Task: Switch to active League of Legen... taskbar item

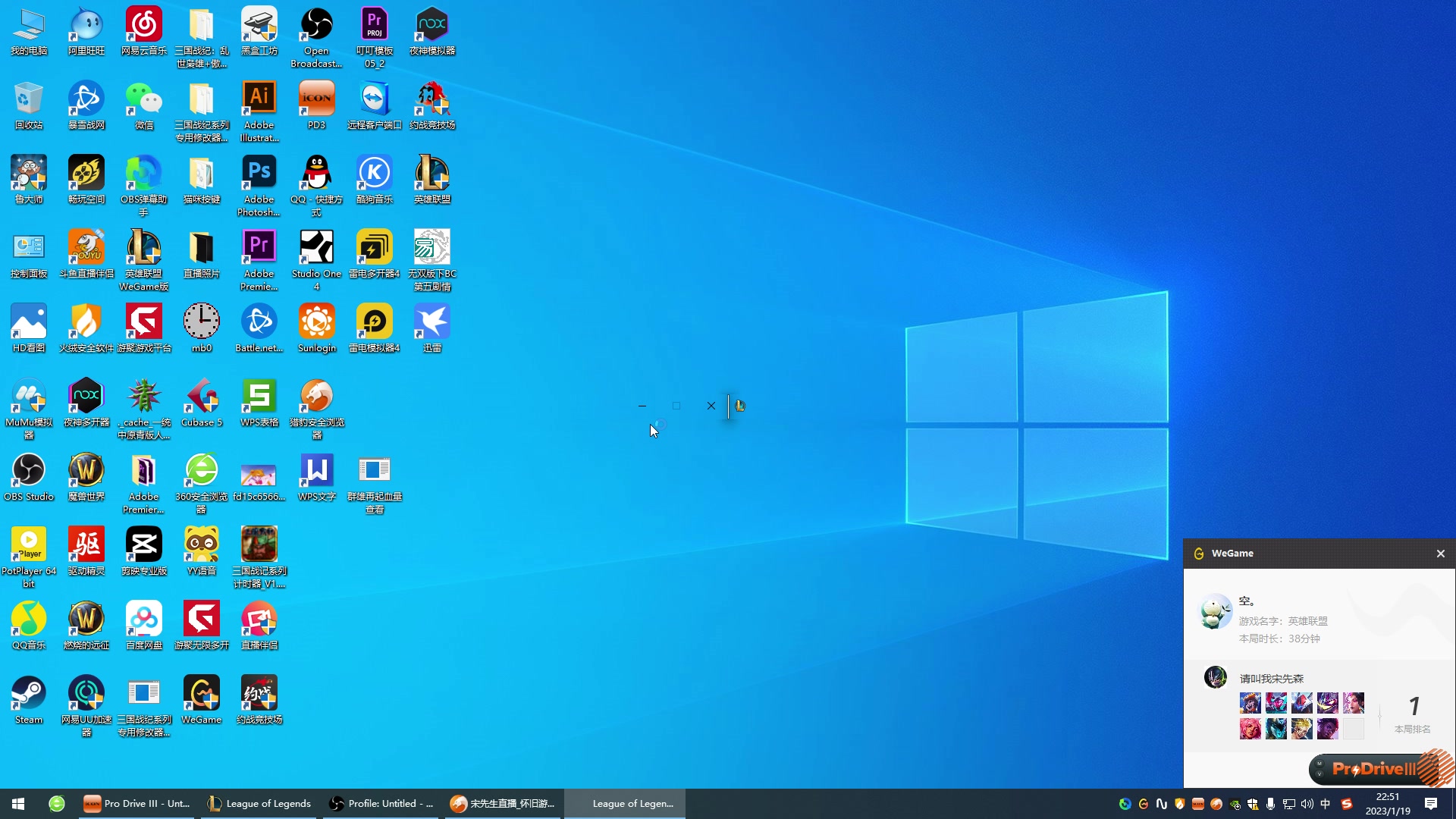Action: coord(625,804)
